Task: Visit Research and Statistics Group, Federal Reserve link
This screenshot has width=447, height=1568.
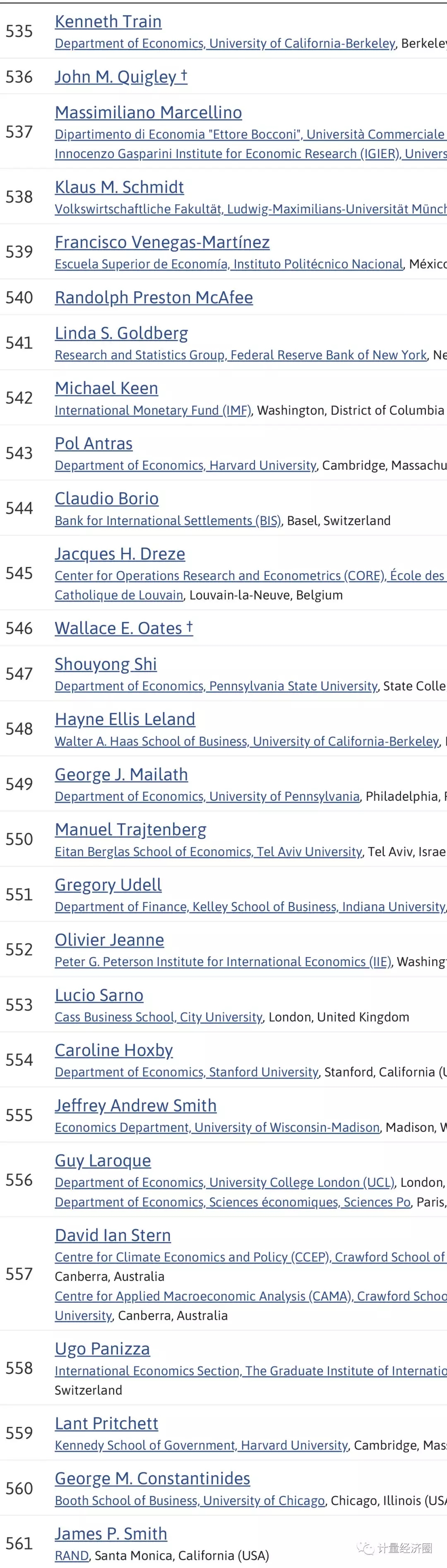Action: click(x=240, y=355)
